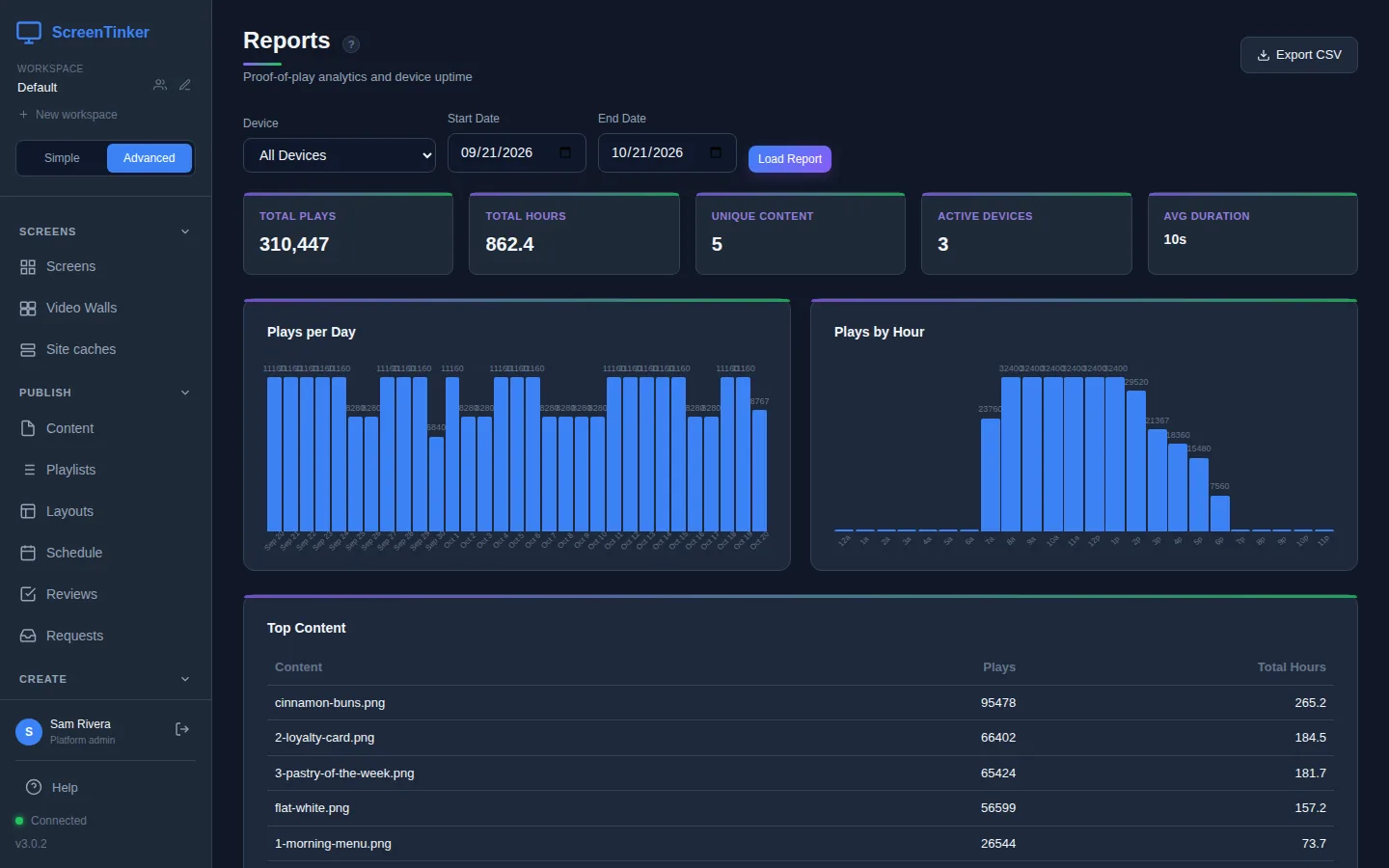Click total hours value 184.5

[x=1310, y=738]
